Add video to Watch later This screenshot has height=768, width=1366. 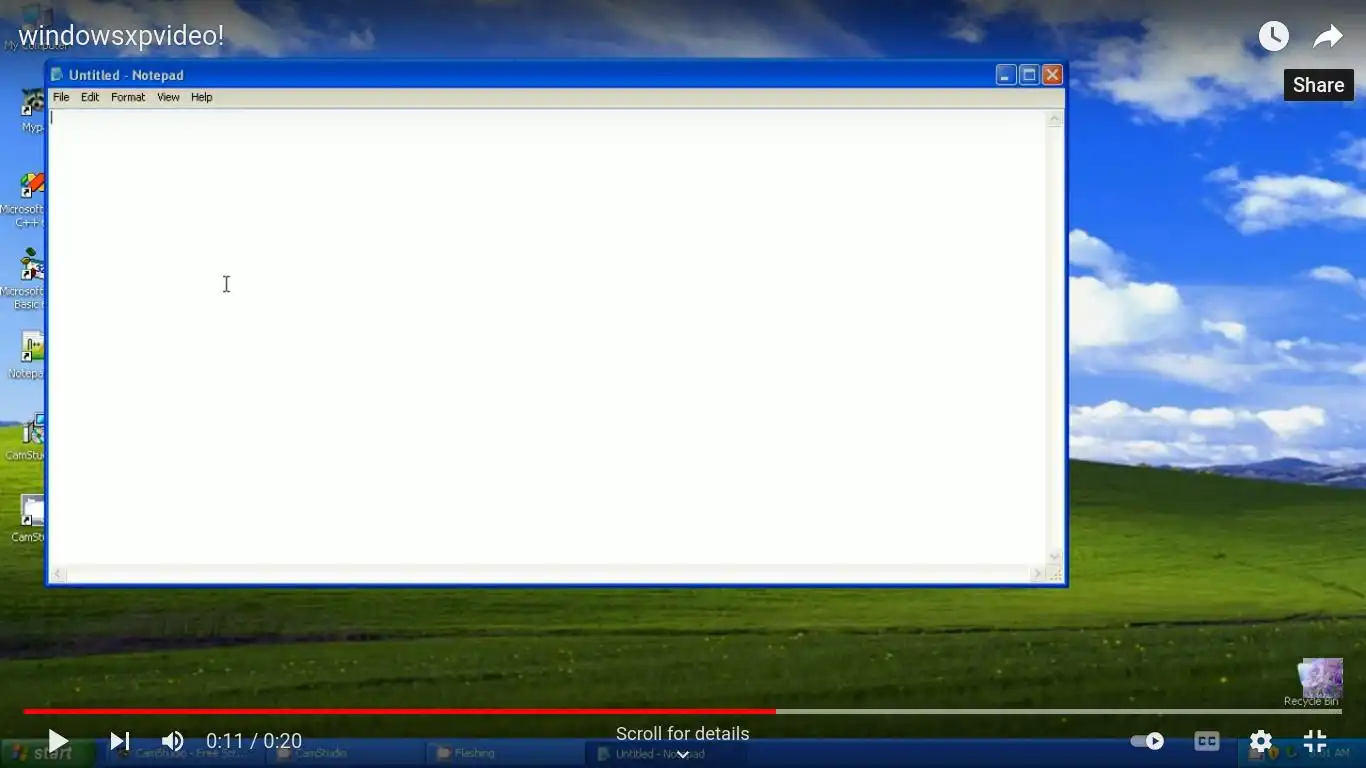click(1273, 37)
